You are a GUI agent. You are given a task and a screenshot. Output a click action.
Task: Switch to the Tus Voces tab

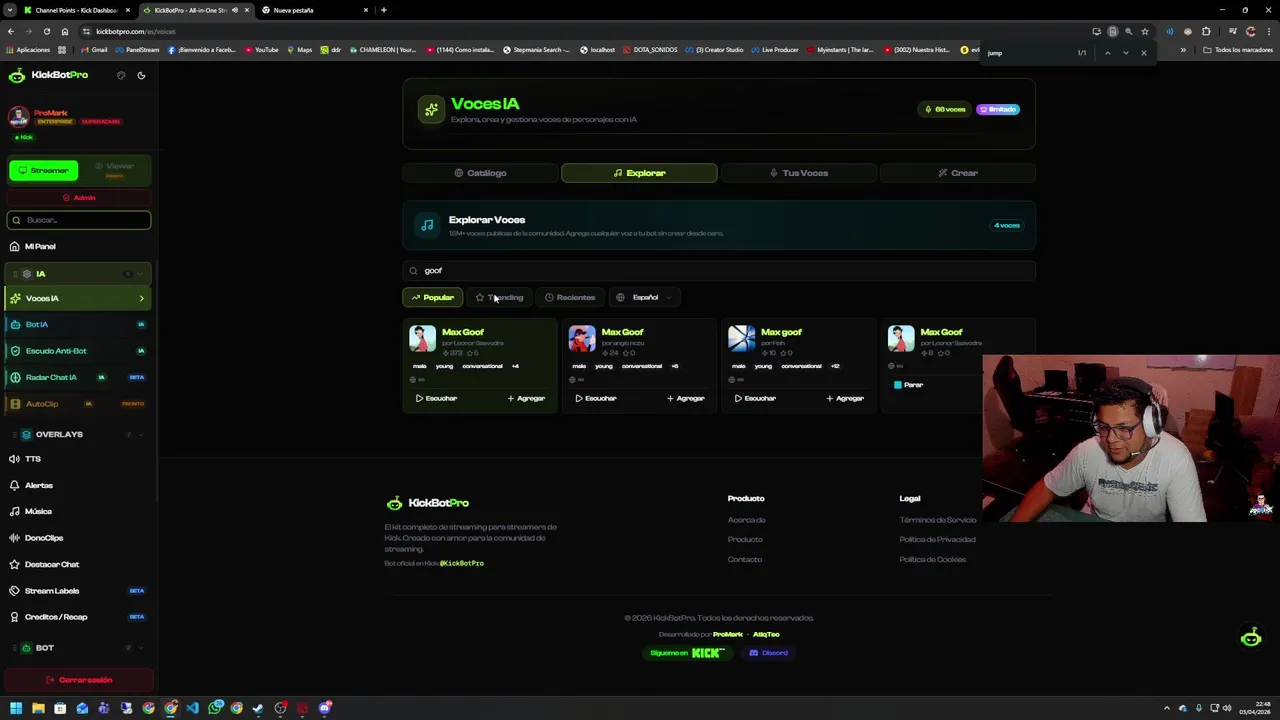(798, 173)
